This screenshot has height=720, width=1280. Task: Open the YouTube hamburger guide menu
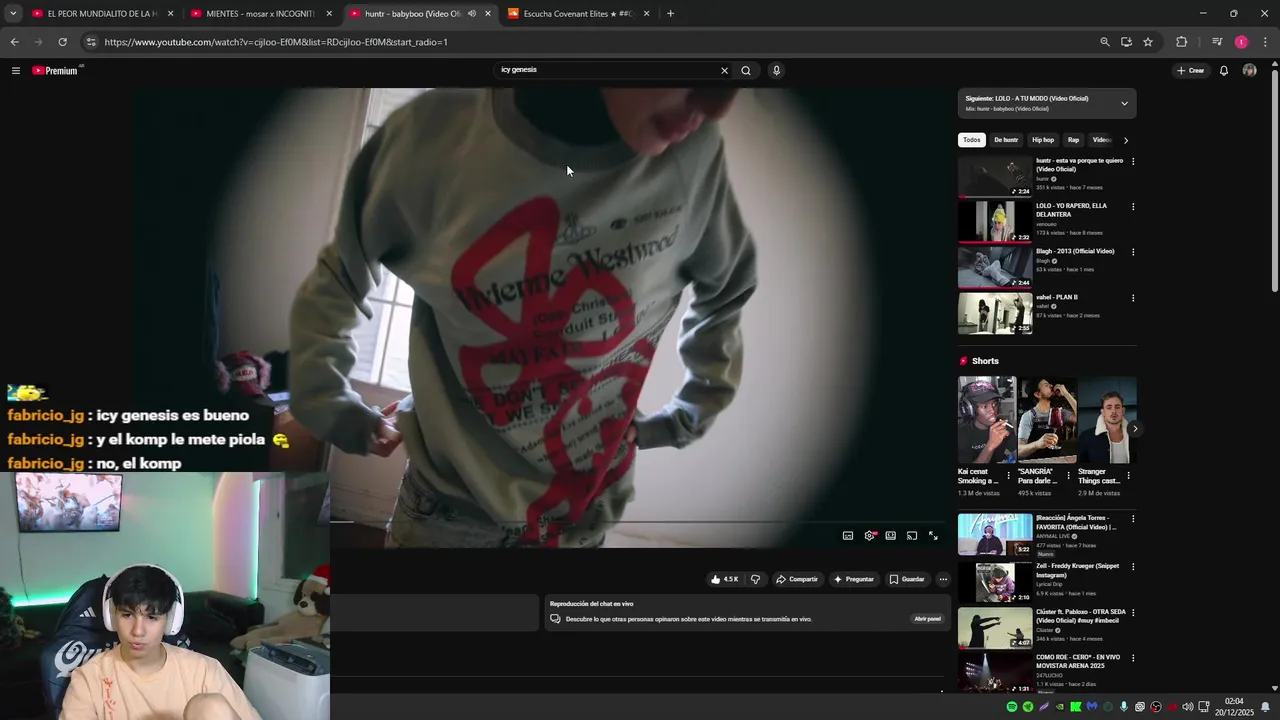tap(15, 70)
